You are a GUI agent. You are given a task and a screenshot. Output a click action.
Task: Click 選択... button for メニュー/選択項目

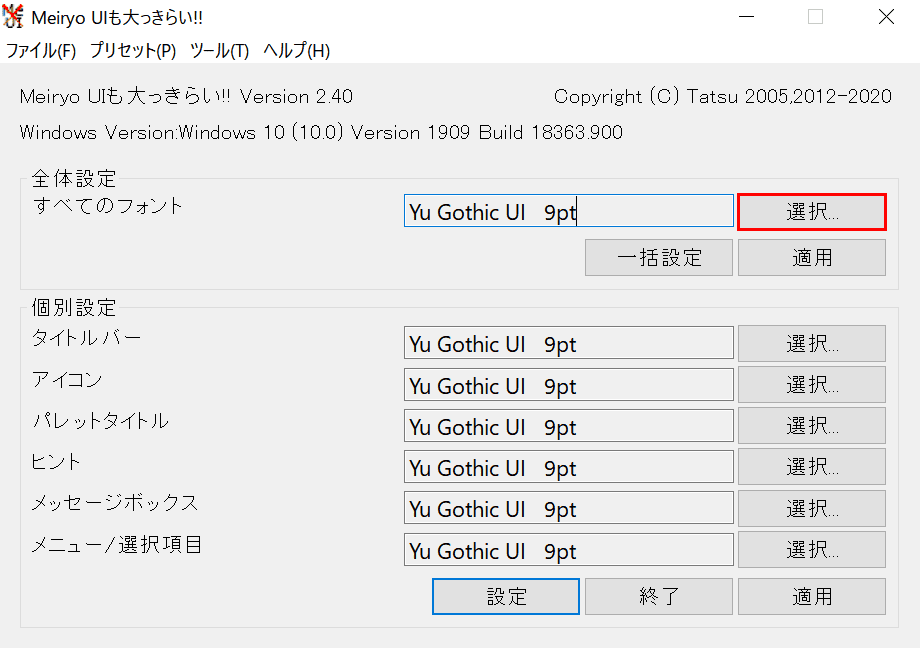tap(812, 549)
